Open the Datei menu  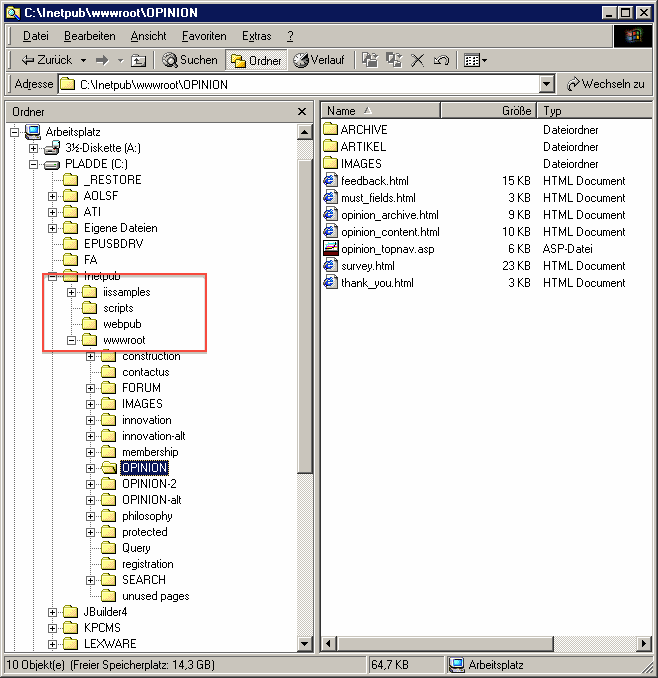point(35,36)
